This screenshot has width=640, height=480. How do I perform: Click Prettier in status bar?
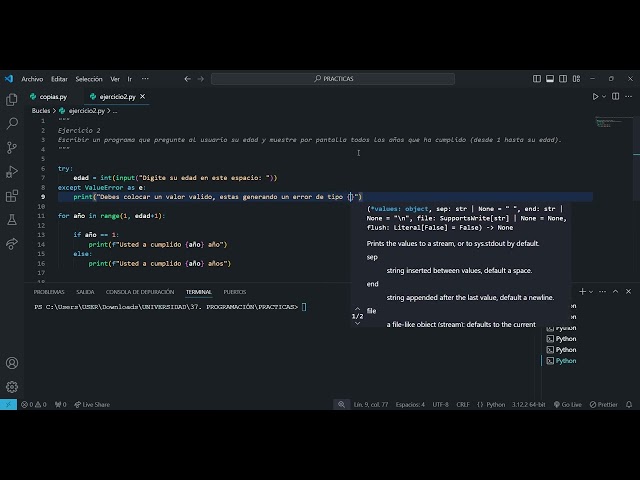point(604,404)
